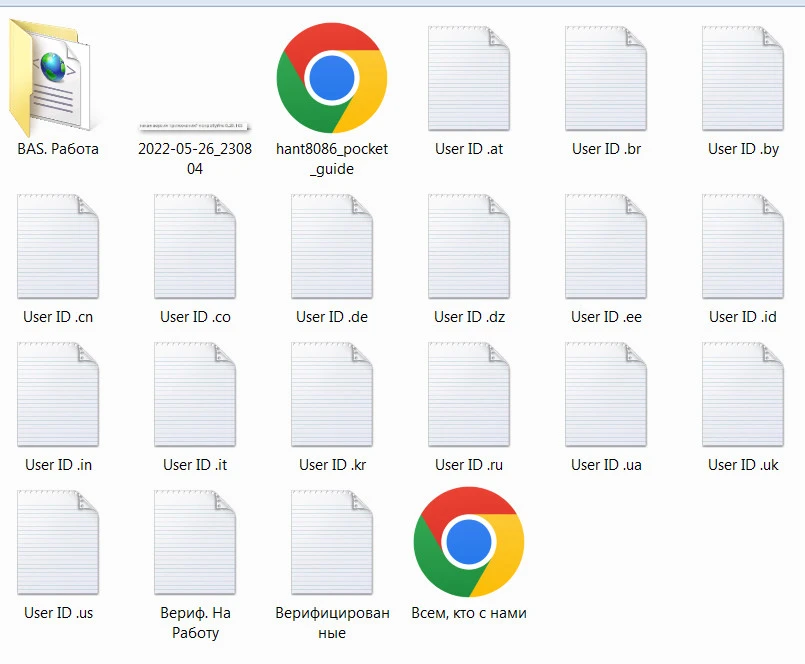
Task: Select the User ID .by file icon
Action: pos(743,78)
